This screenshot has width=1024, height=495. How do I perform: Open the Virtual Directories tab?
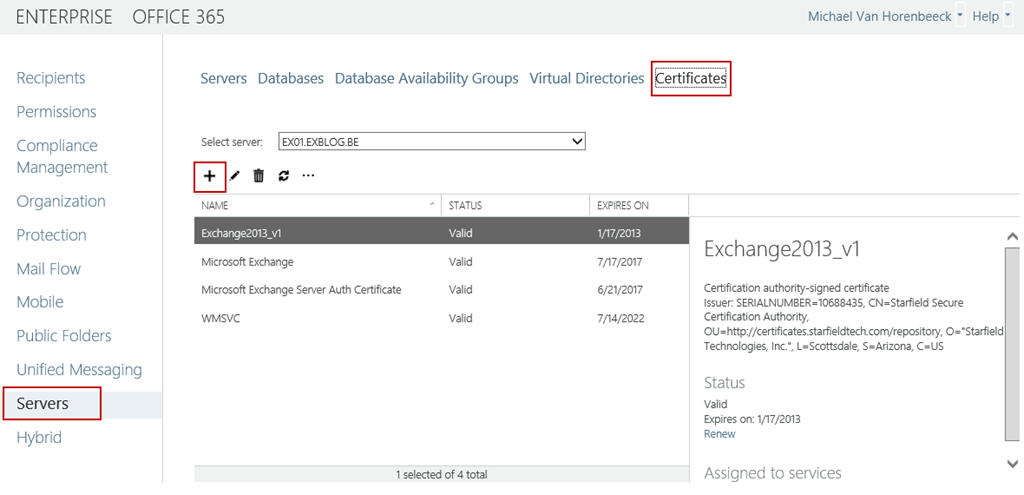587,78
